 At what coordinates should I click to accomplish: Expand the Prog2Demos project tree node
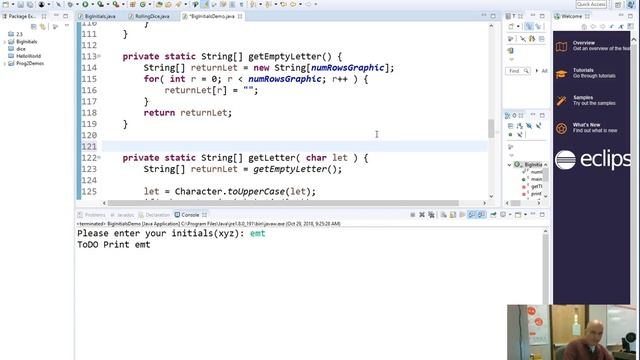coord(5,63)
